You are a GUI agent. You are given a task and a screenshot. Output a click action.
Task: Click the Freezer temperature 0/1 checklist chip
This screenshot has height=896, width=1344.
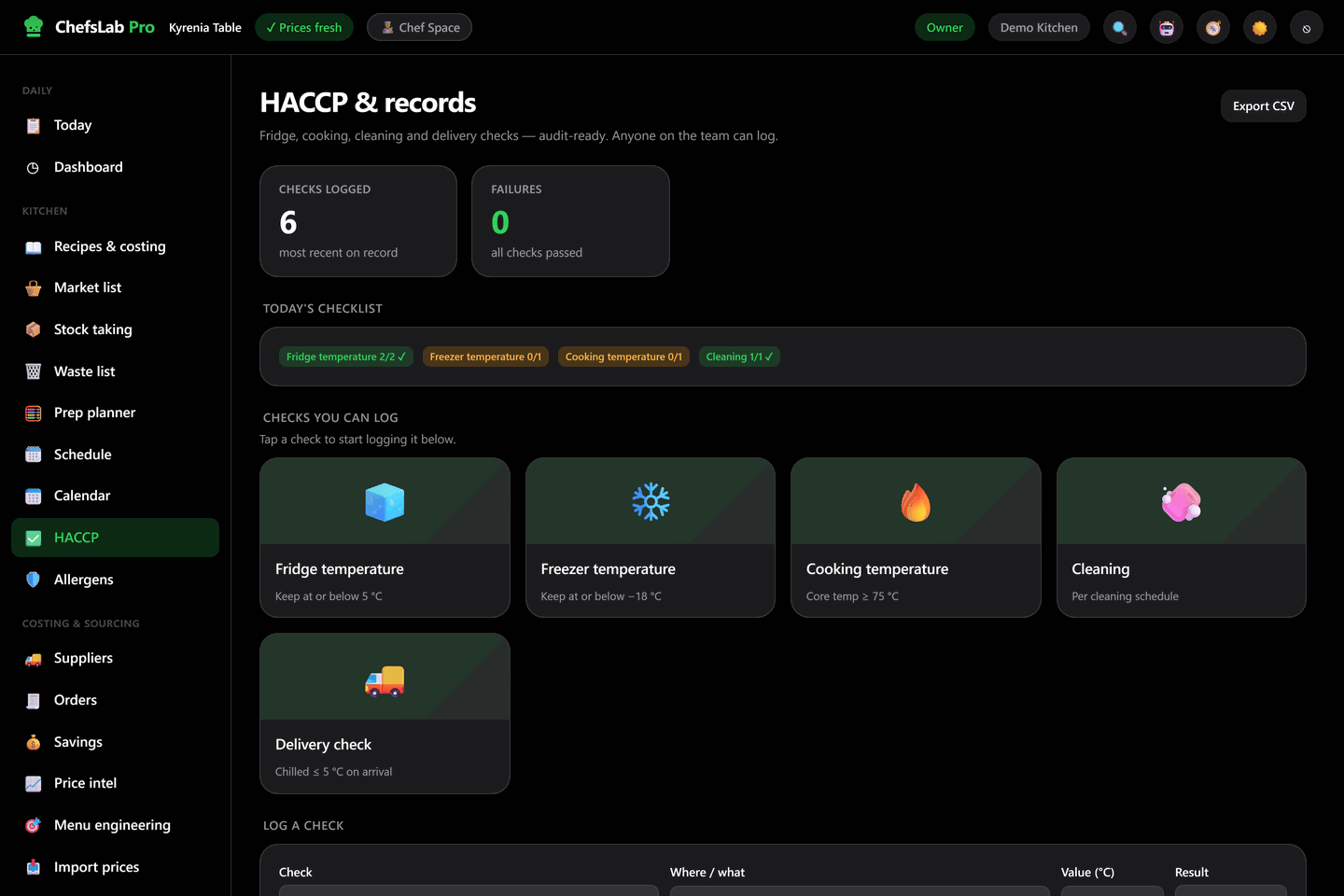click(x=485, y=357)
